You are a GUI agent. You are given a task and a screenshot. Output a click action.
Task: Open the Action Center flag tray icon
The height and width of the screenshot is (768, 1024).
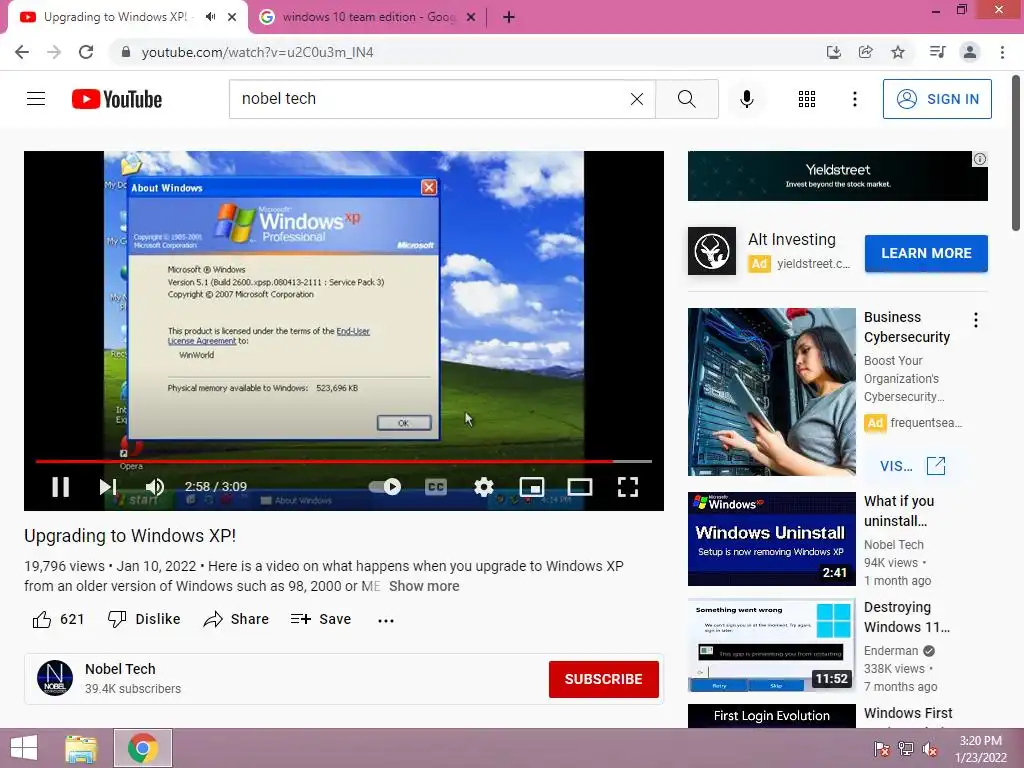pos(882,749)
